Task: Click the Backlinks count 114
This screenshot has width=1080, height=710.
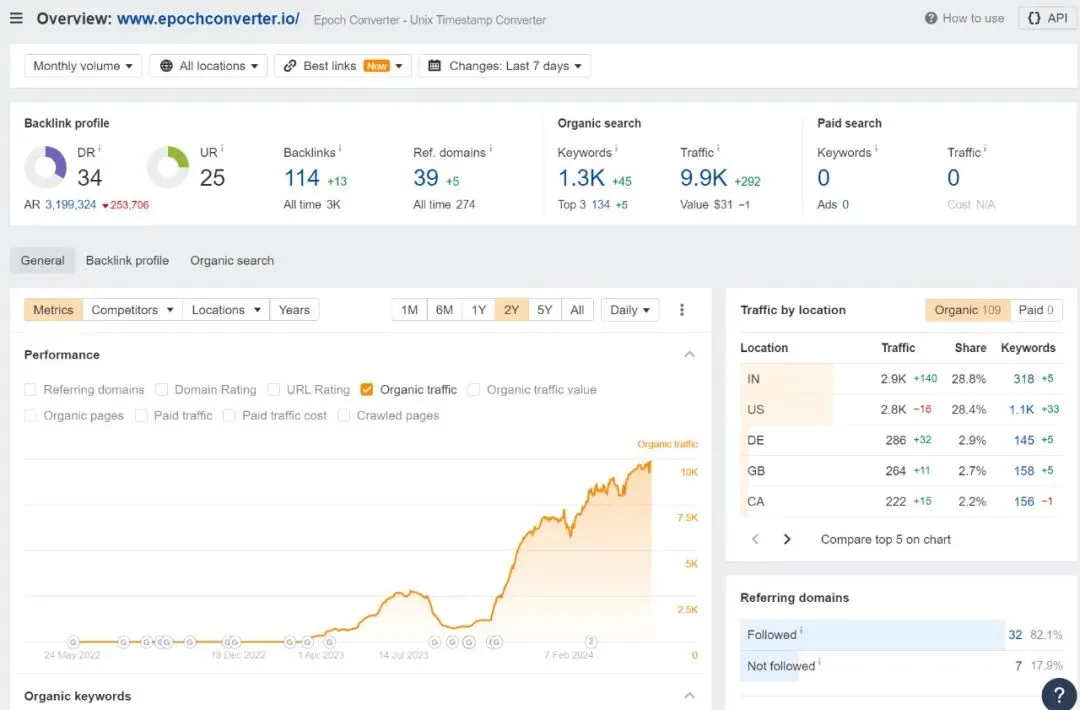Action: click(x=302, y=178)
